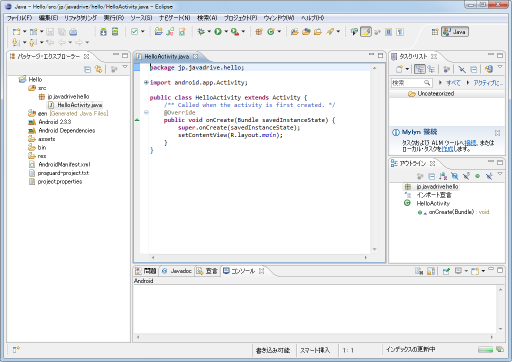Click the Task List search field

tap(411, 82)
